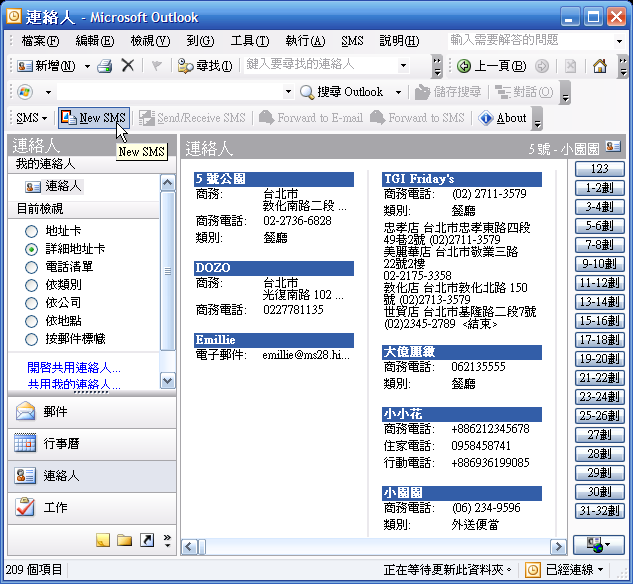
Task: Click the forward arrow navigation icon
Action: coord(542,66)
